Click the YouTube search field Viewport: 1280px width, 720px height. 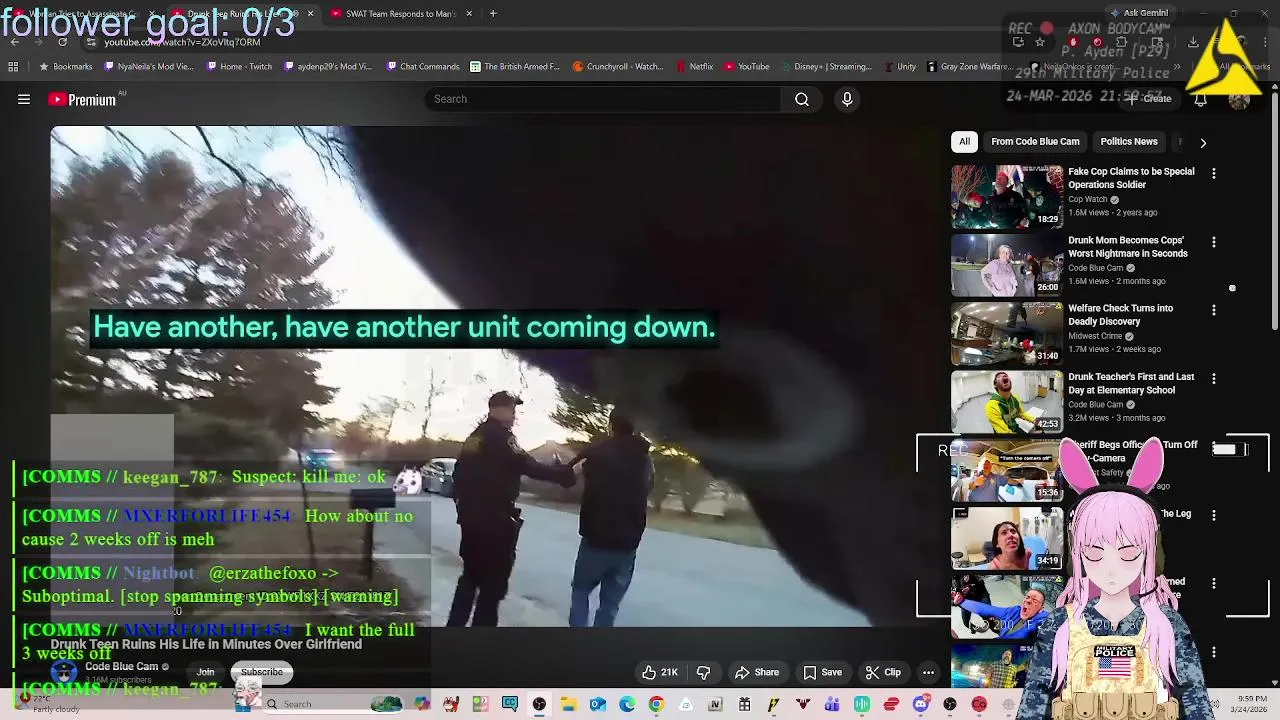[x=603, y=99]
